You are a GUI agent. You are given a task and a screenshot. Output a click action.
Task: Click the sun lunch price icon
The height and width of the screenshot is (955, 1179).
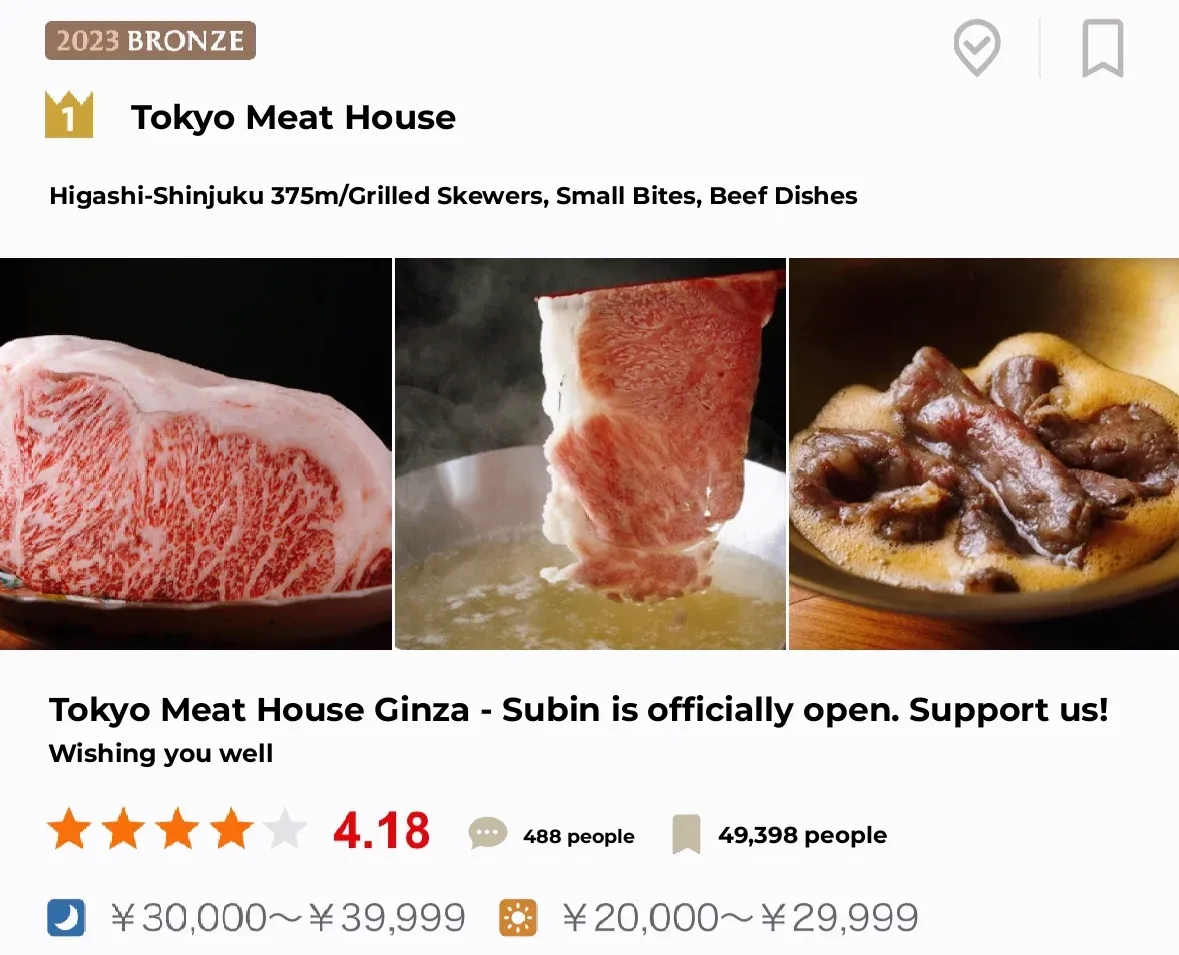tap(516, 916)
